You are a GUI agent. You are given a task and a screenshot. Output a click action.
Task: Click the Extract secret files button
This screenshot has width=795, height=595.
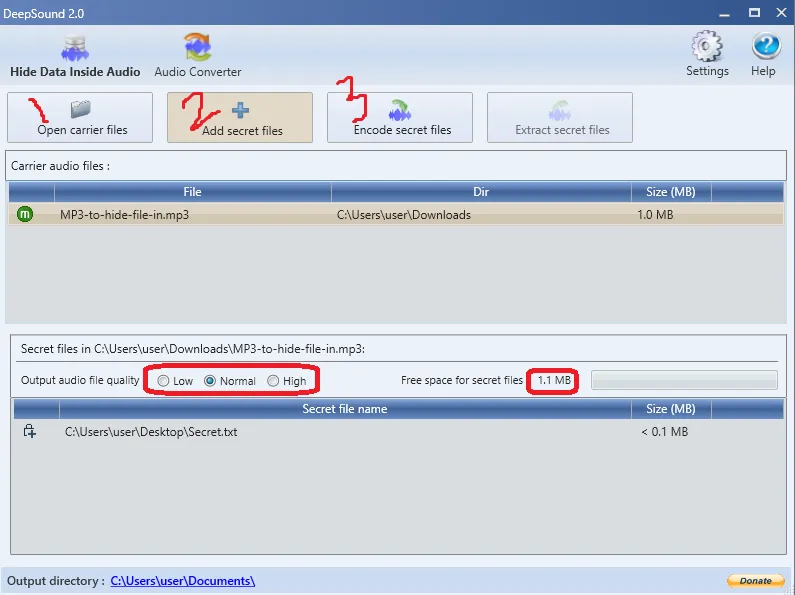coord(560,118)
